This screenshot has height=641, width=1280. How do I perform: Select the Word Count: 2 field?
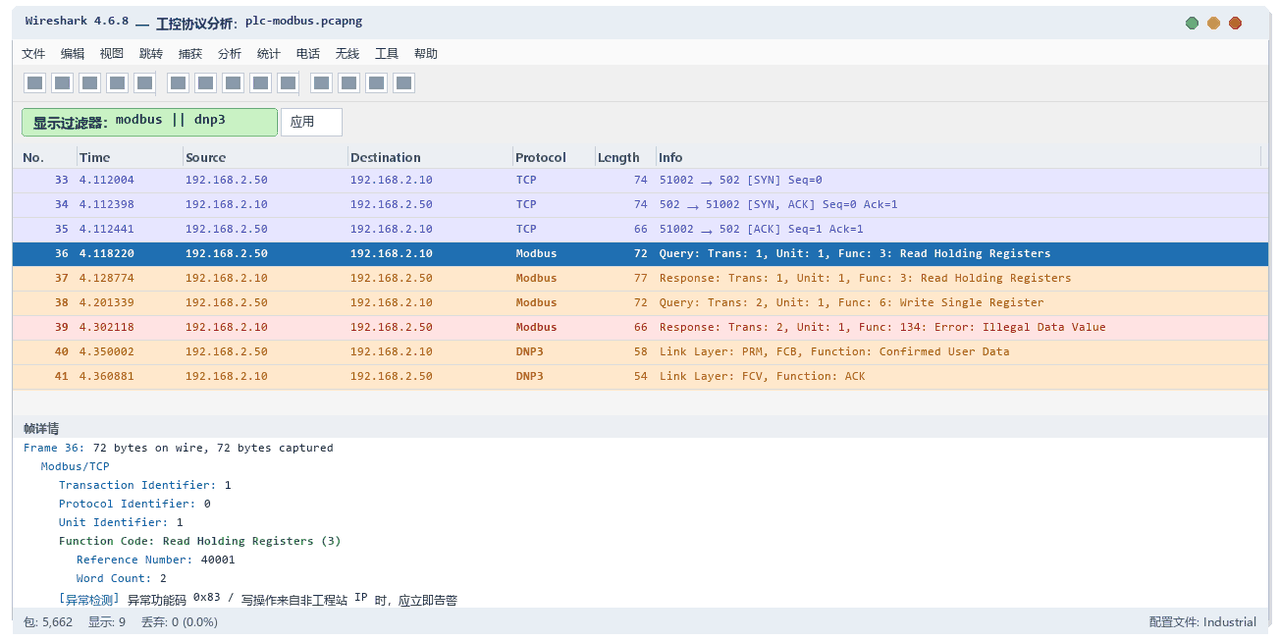click(x=121, y=578)
